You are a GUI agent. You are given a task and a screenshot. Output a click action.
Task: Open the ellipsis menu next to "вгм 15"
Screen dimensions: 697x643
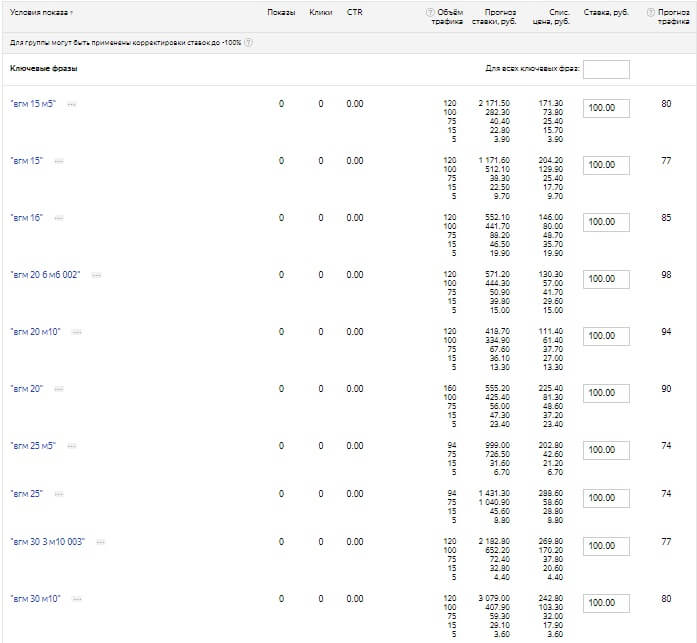click(59, 161)
